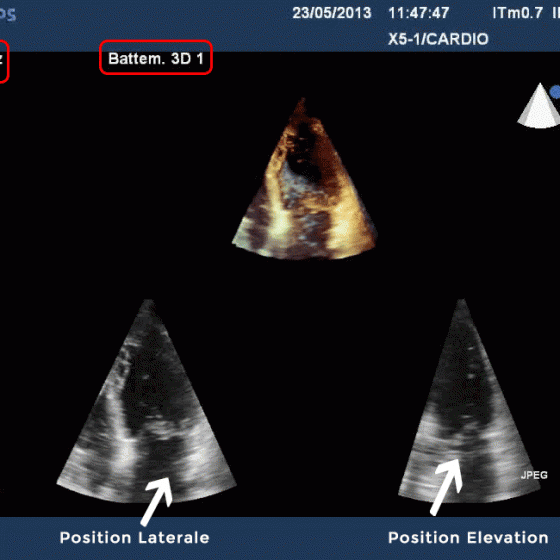Select the Battem. 3D 1 label box
Viewport: 560px width, 560px height.
(x=156, y=58)
